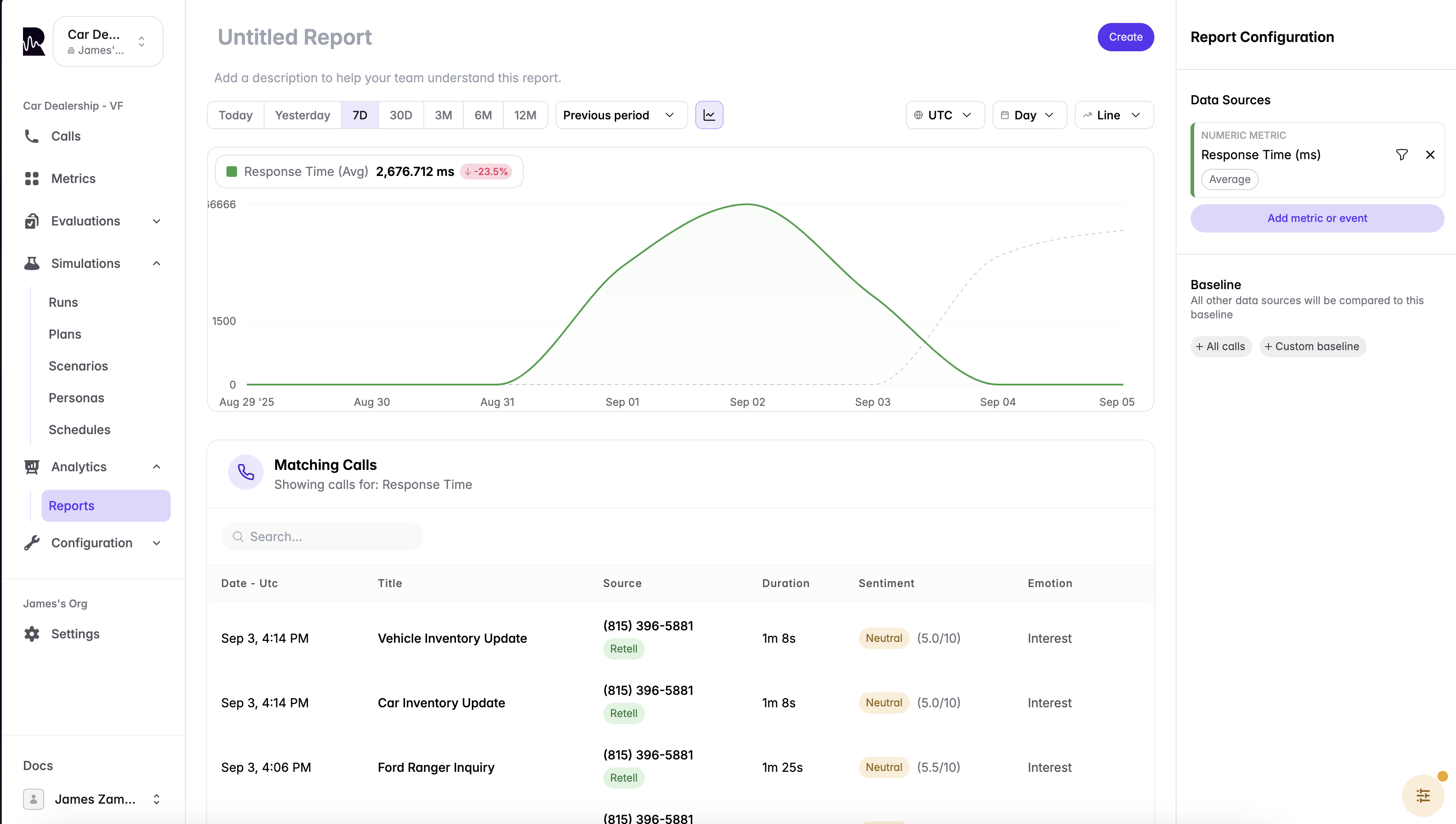Click the Calls phone icon in sidebar
The image size is (1456, 824).
coord(32,136)
